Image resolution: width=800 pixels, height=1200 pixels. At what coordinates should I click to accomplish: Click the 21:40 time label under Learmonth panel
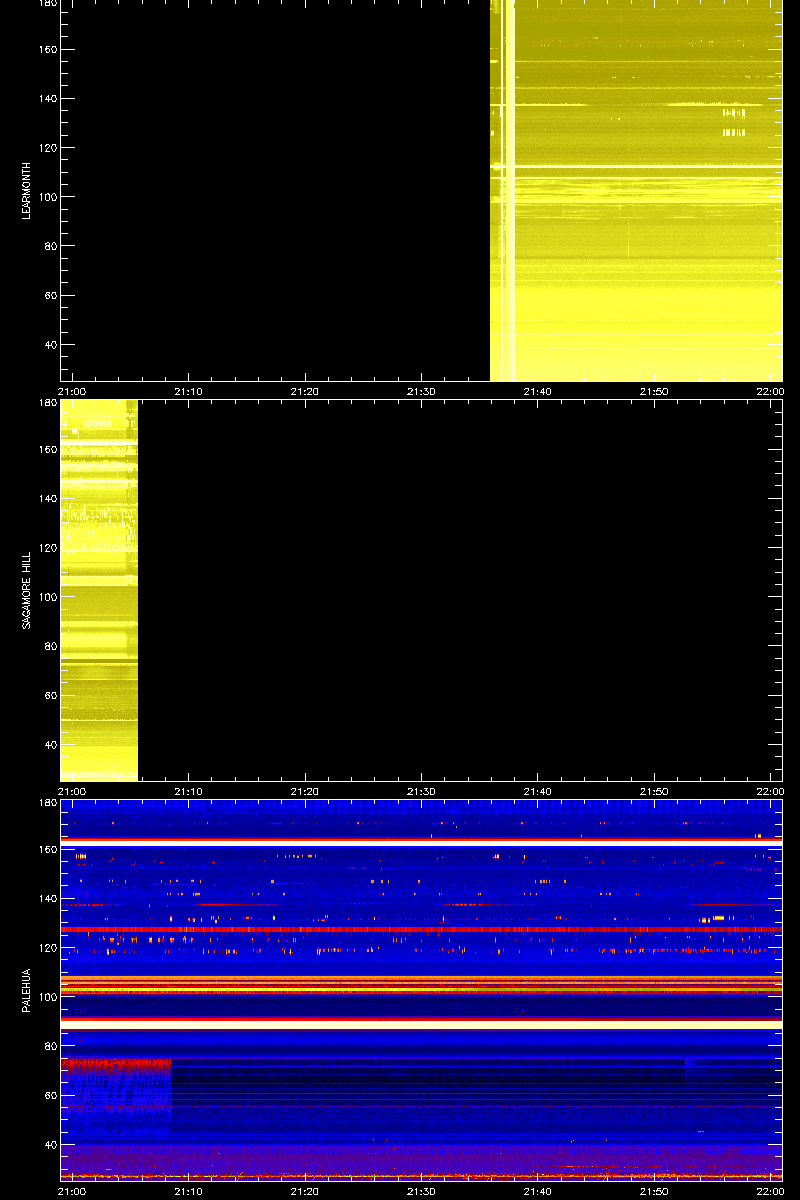[538, 392]
